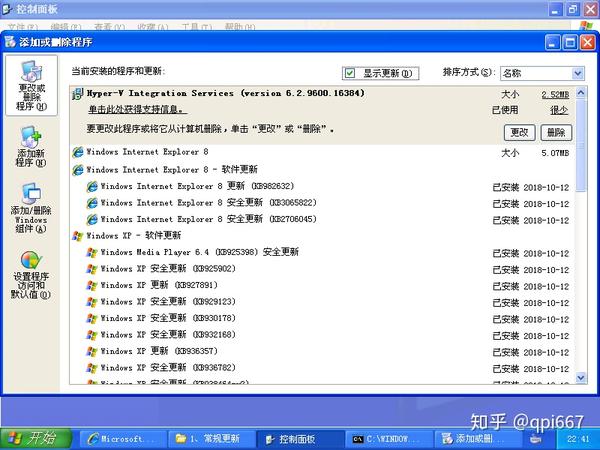This screenshot has height=450, width=600.
Task: Select the IE8 security update KB3065822 icon
Action: tap(92, 203)
